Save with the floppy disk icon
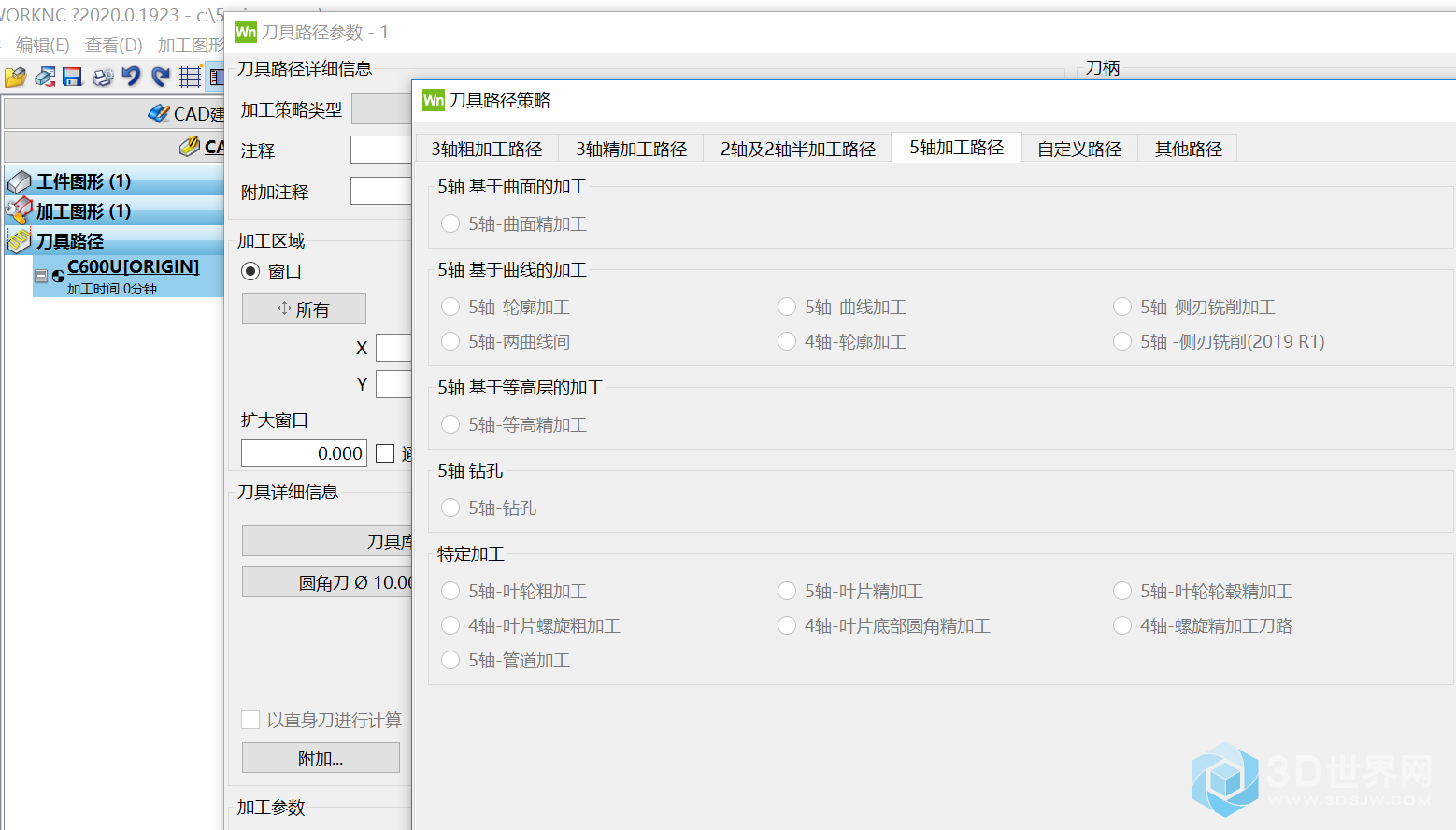The image size is (1456, 830). (x=73, y=77)
